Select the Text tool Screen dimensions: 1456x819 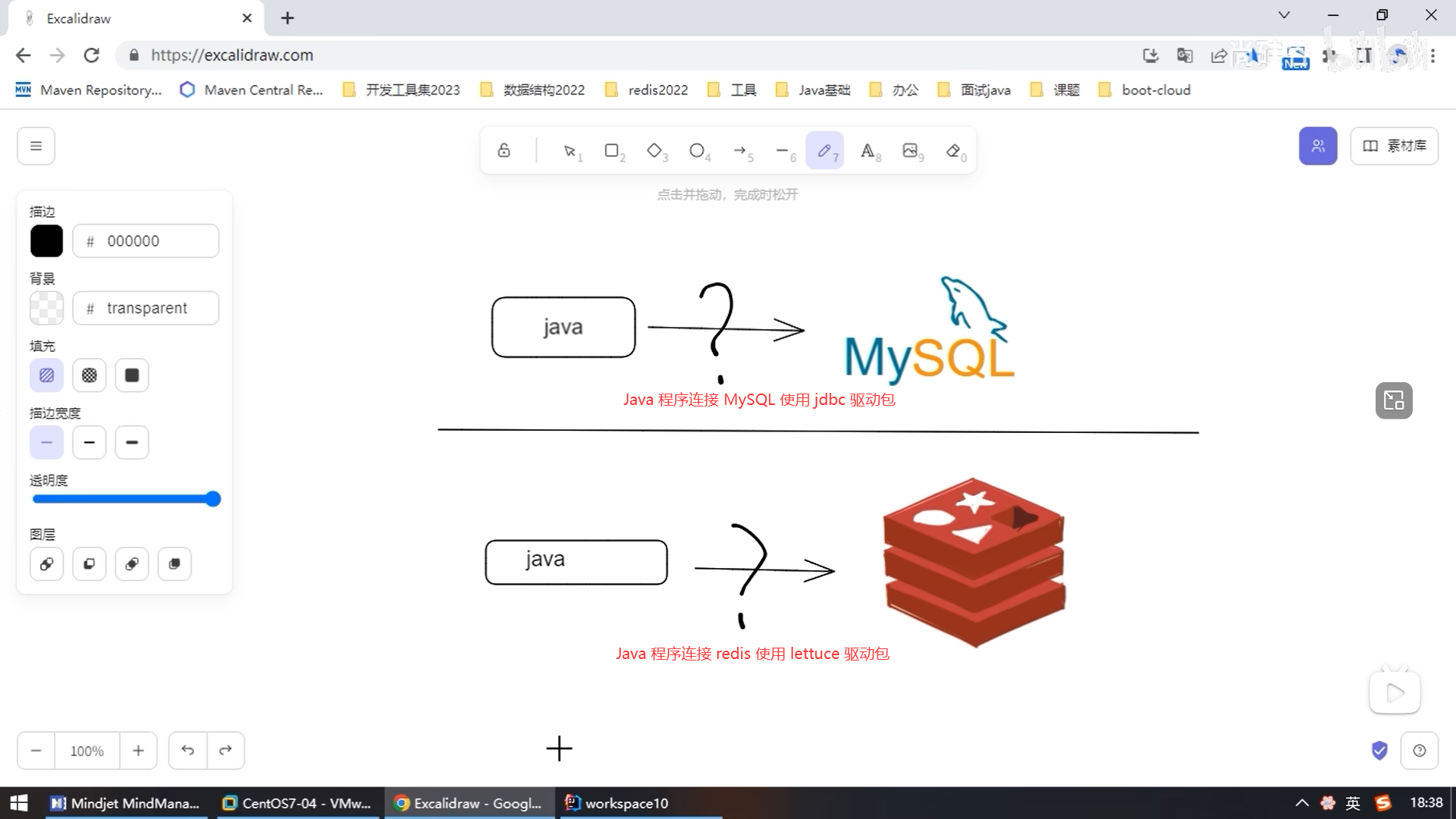point(868,150)
